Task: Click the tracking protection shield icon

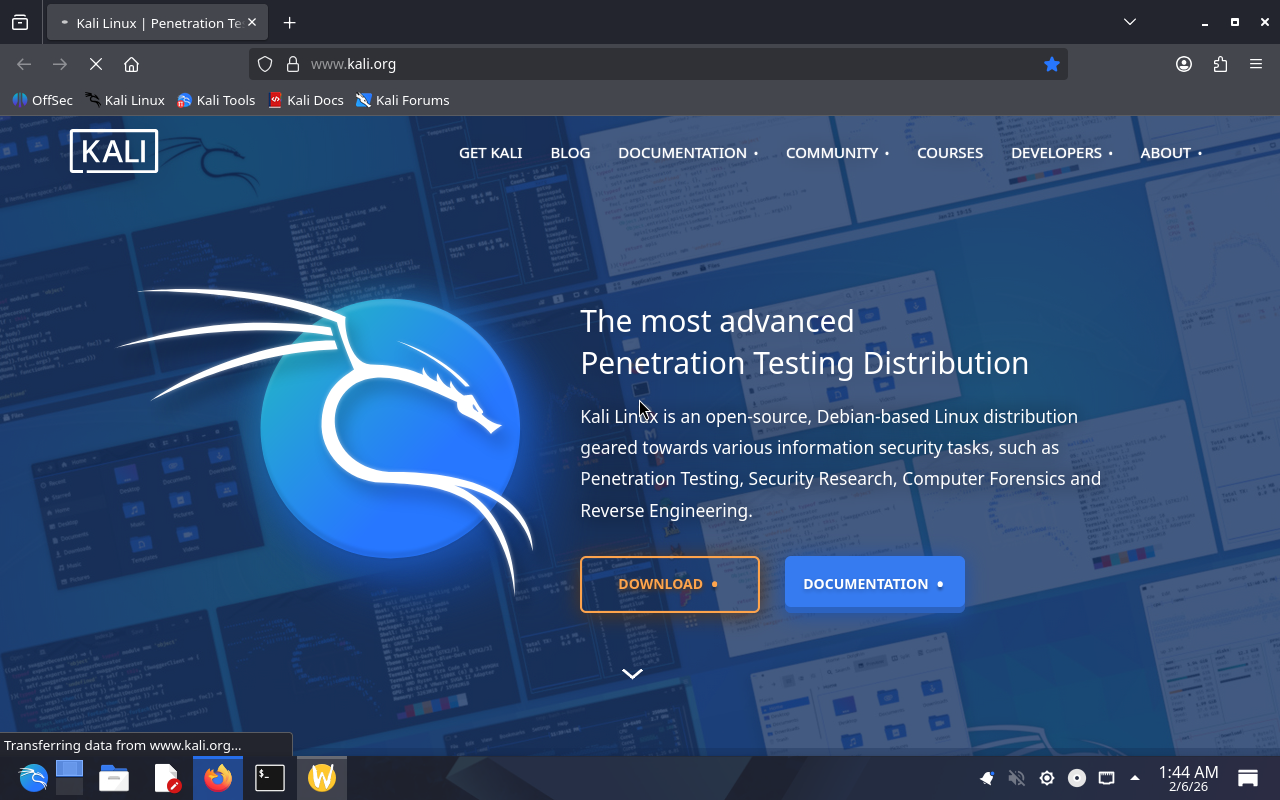Action: [x=265, y=64]
